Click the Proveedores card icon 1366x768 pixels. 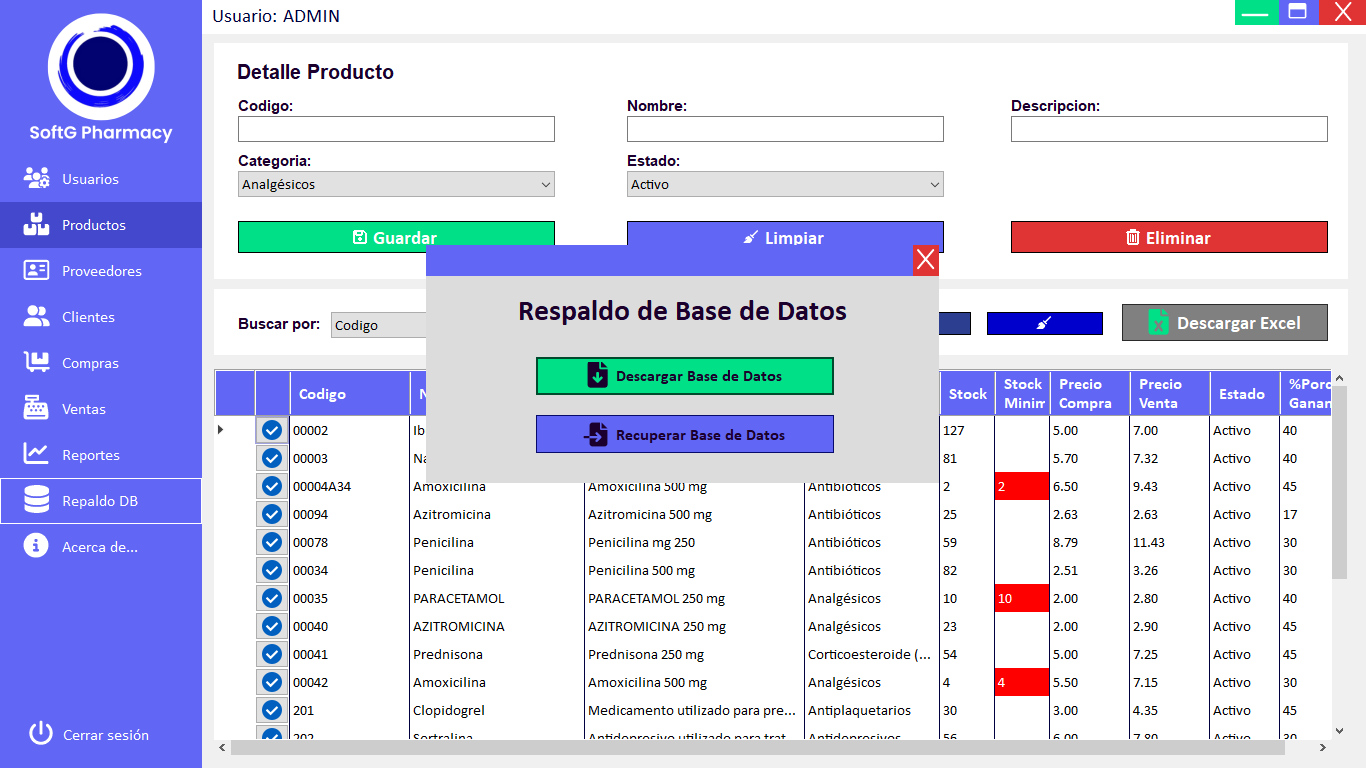point(37,271)
